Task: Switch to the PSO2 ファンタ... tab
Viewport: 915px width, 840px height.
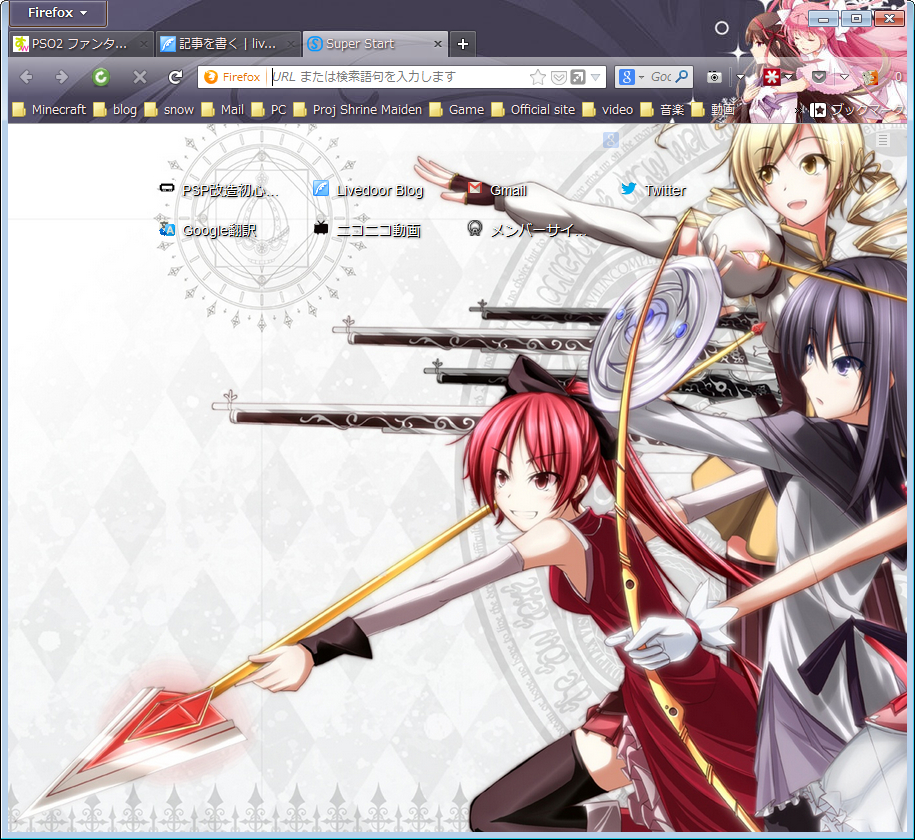Action: (x=81, y=44)
